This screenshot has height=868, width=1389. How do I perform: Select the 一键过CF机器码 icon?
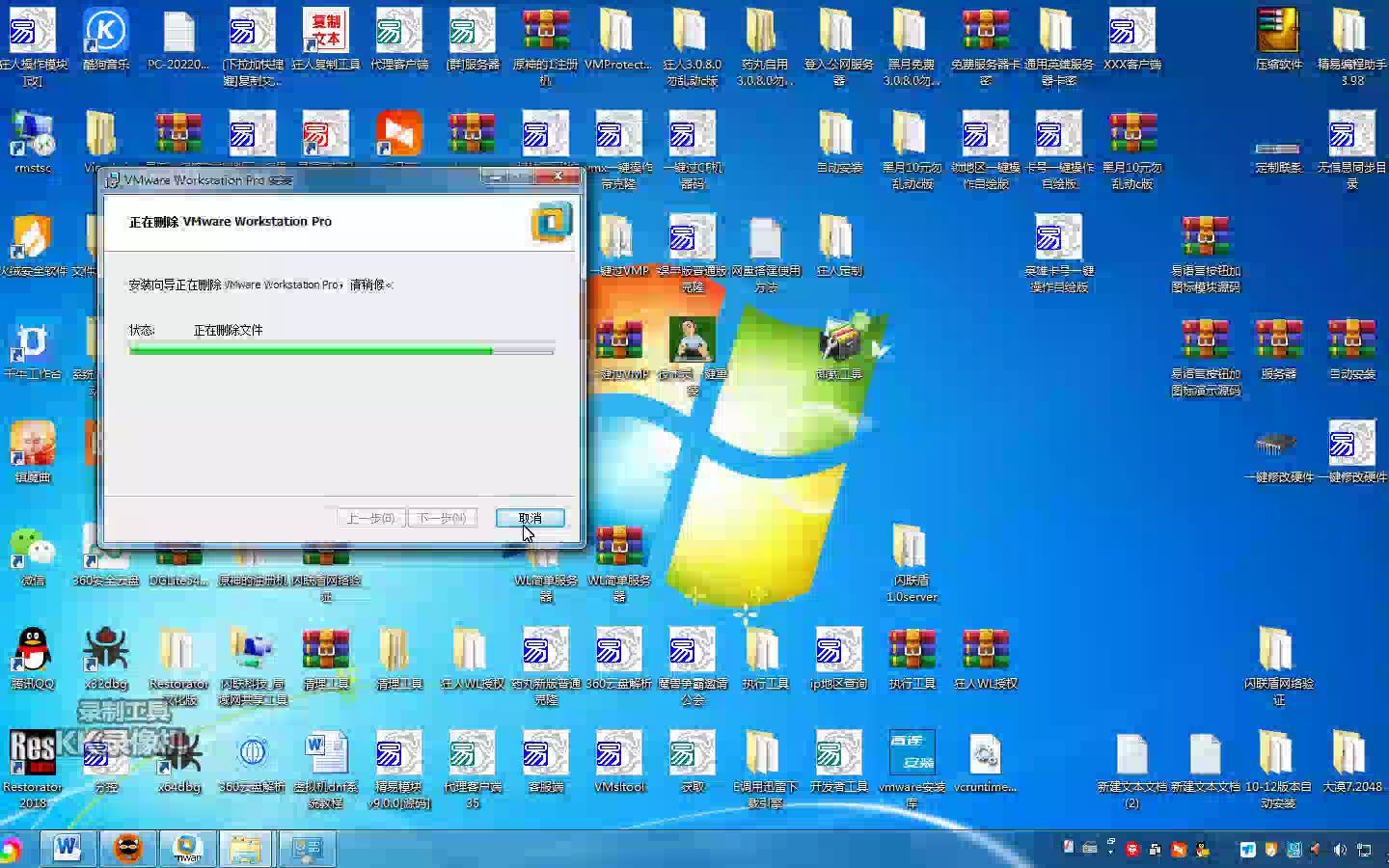tap(692, 150)
